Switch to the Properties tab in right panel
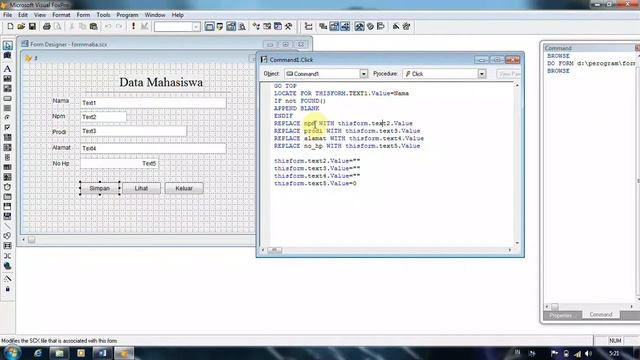 pyautogui.click(x=561, y=315)
